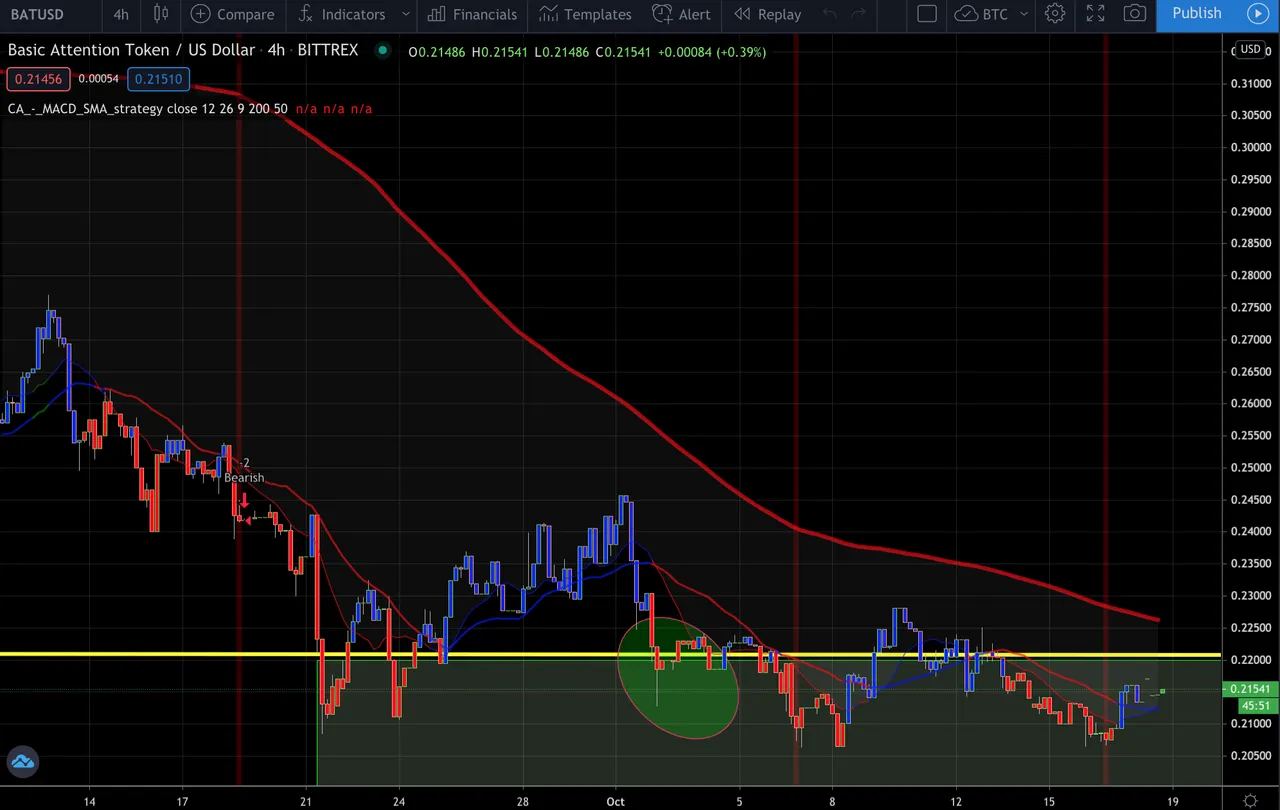The height and width of the screenshot is (810, 1280).
Task: Open the Indicators dialog
Action: tap(342, 14)
